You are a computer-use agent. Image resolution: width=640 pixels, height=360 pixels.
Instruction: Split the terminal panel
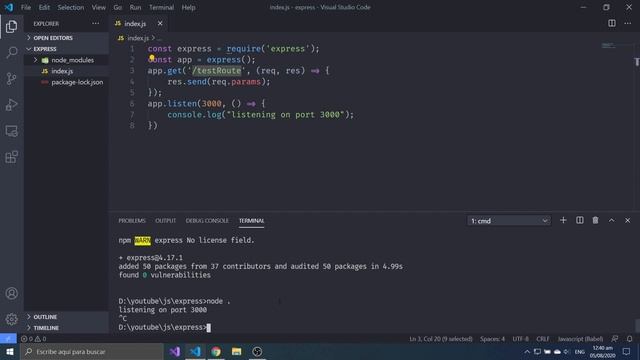pyautogui.click(x=580, y=220)
